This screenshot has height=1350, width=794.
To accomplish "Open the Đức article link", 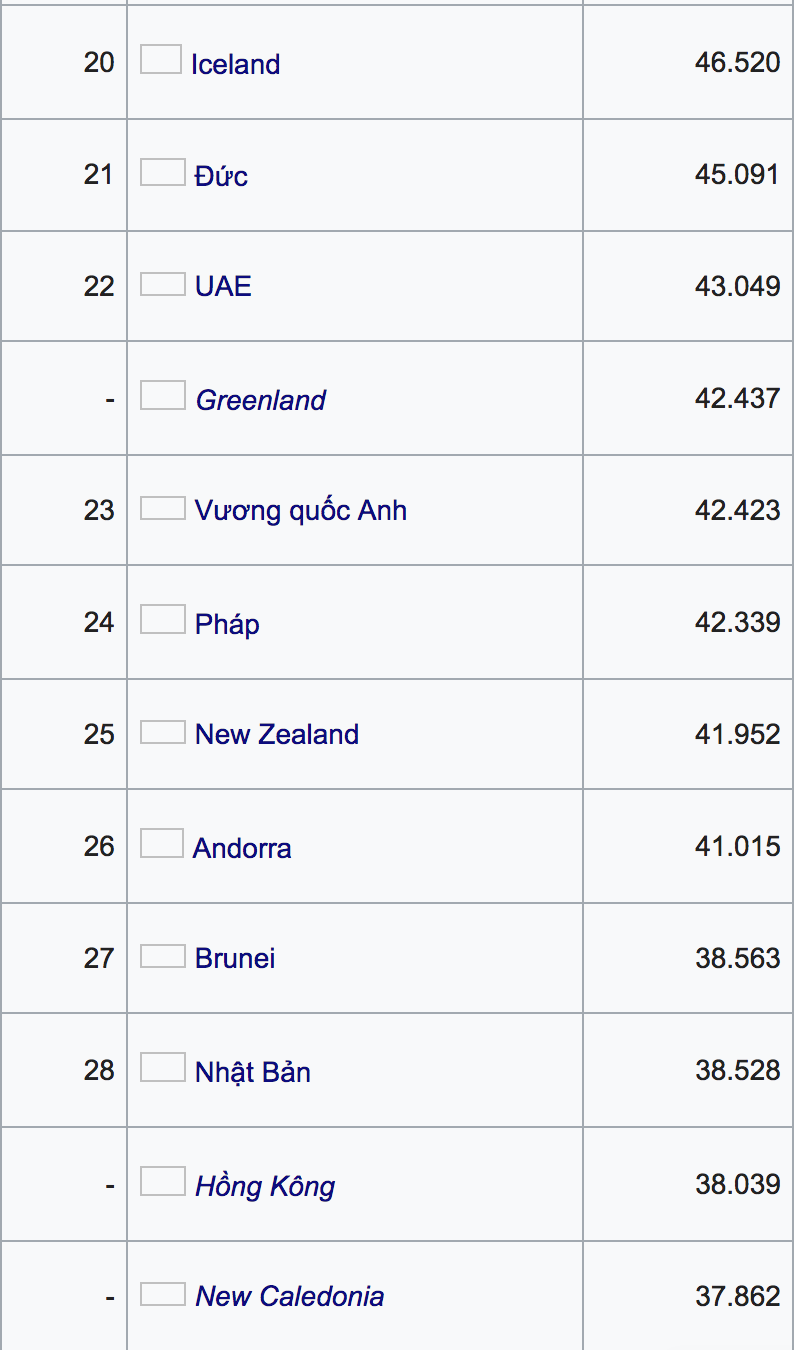I will tap(221, 176).
